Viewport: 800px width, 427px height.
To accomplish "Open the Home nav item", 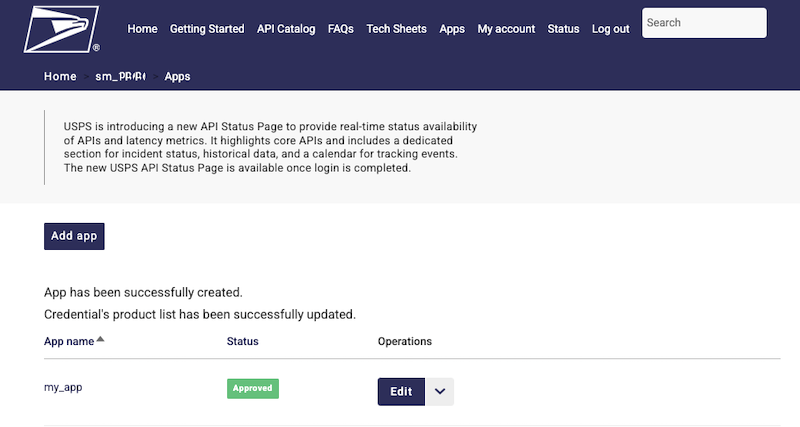I will [x=142, y=29].
